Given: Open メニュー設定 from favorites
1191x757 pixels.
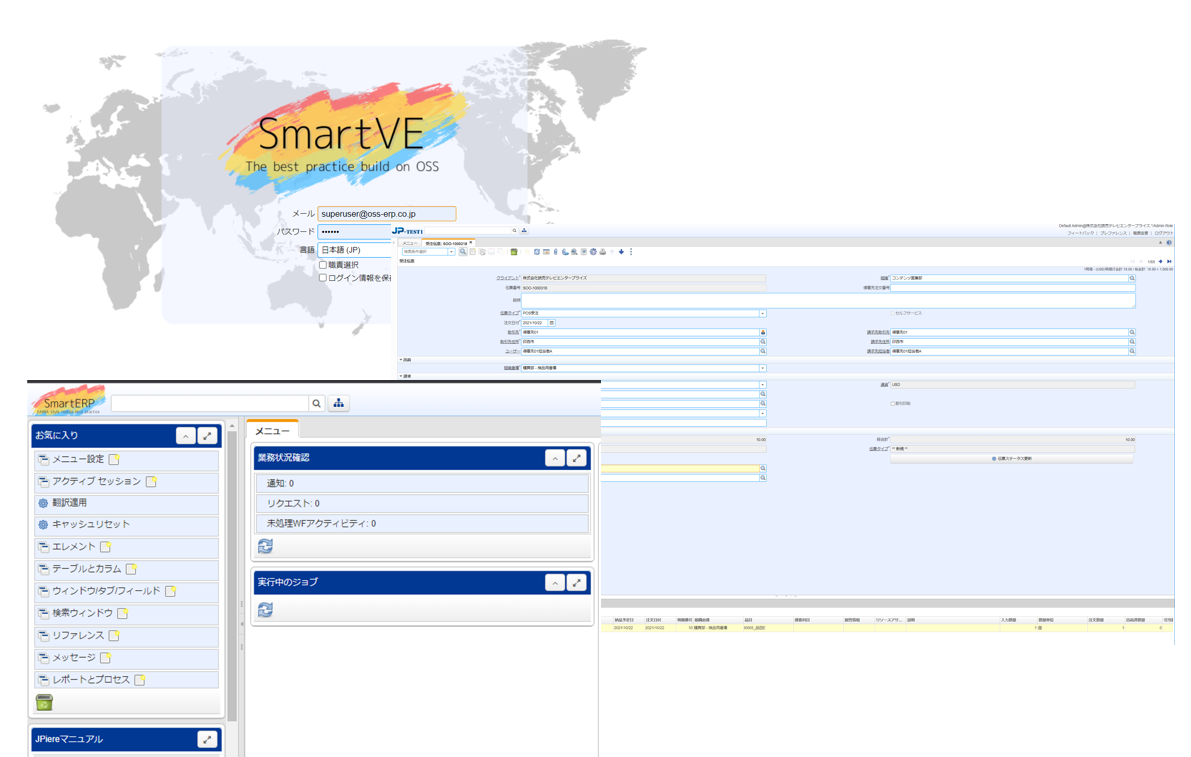Looking at the screenshot, I should [78, 459].
